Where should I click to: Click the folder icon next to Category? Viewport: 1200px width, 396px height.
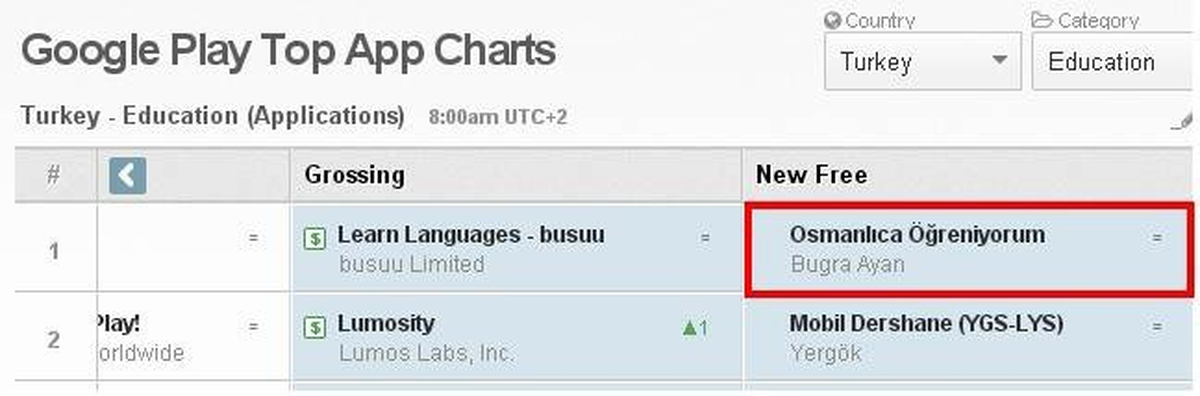[1042, 20]
